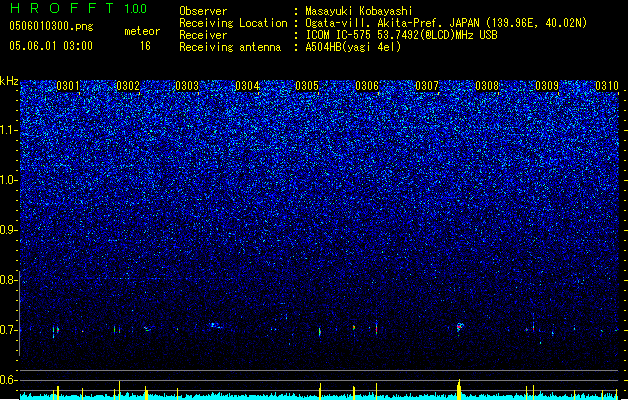The width and height of the screenshot is (629, 400).
Task: Click the 'Receiving antenna' label
Action: point(230,47)
